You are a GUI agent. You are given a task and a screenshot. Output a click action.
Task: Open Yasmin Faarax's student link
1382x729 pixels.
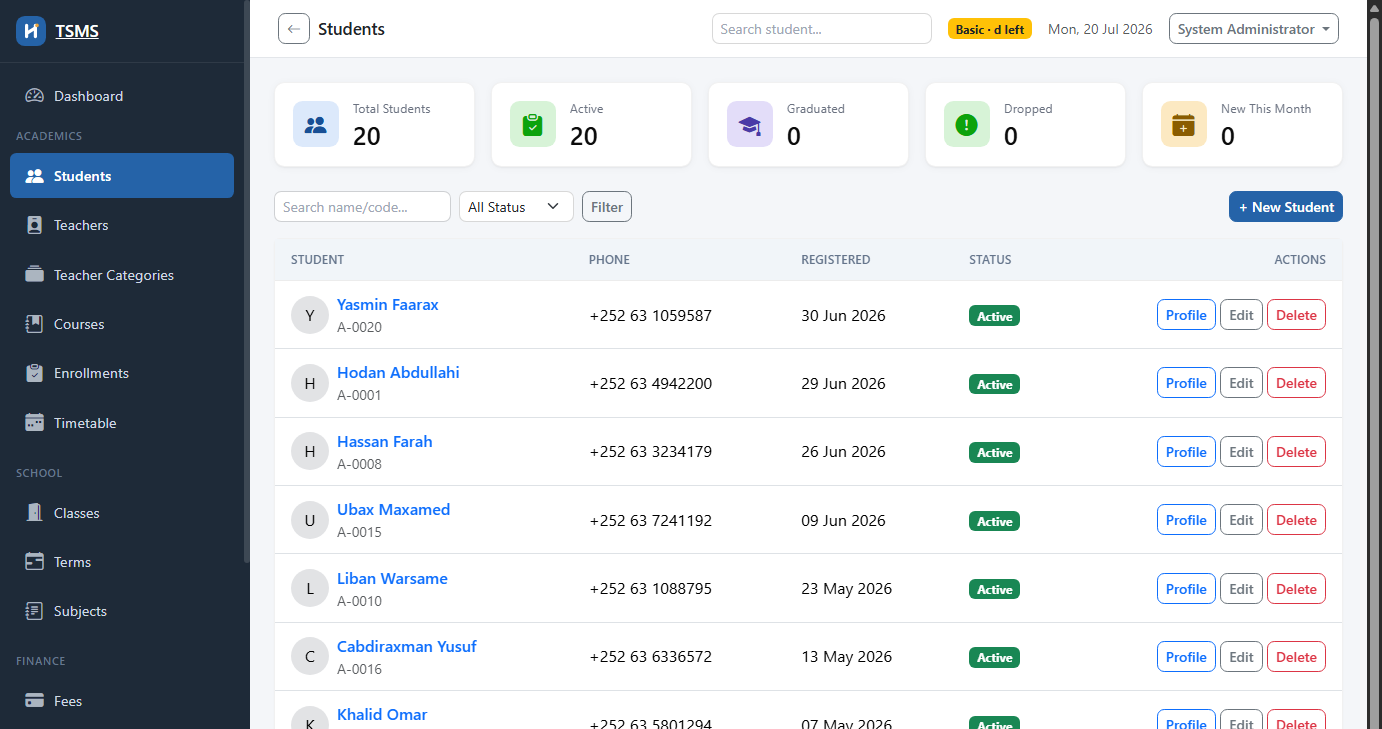(x=388, y=305)
